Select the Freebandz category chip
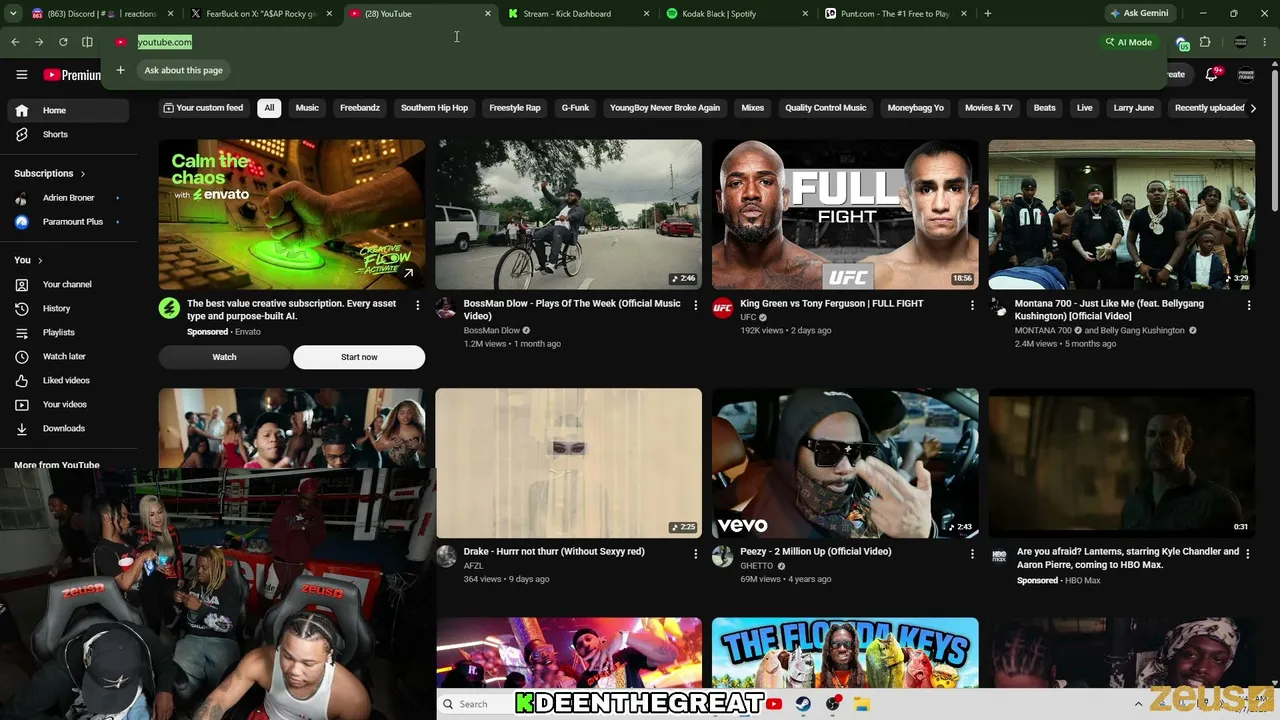The width and height of the screenshot is (1280, 720). pos(360,108)
